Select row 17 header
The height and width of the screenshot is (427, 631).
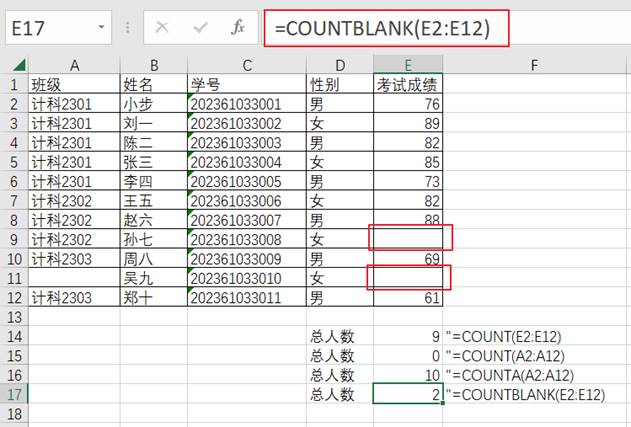pos(13,394)
